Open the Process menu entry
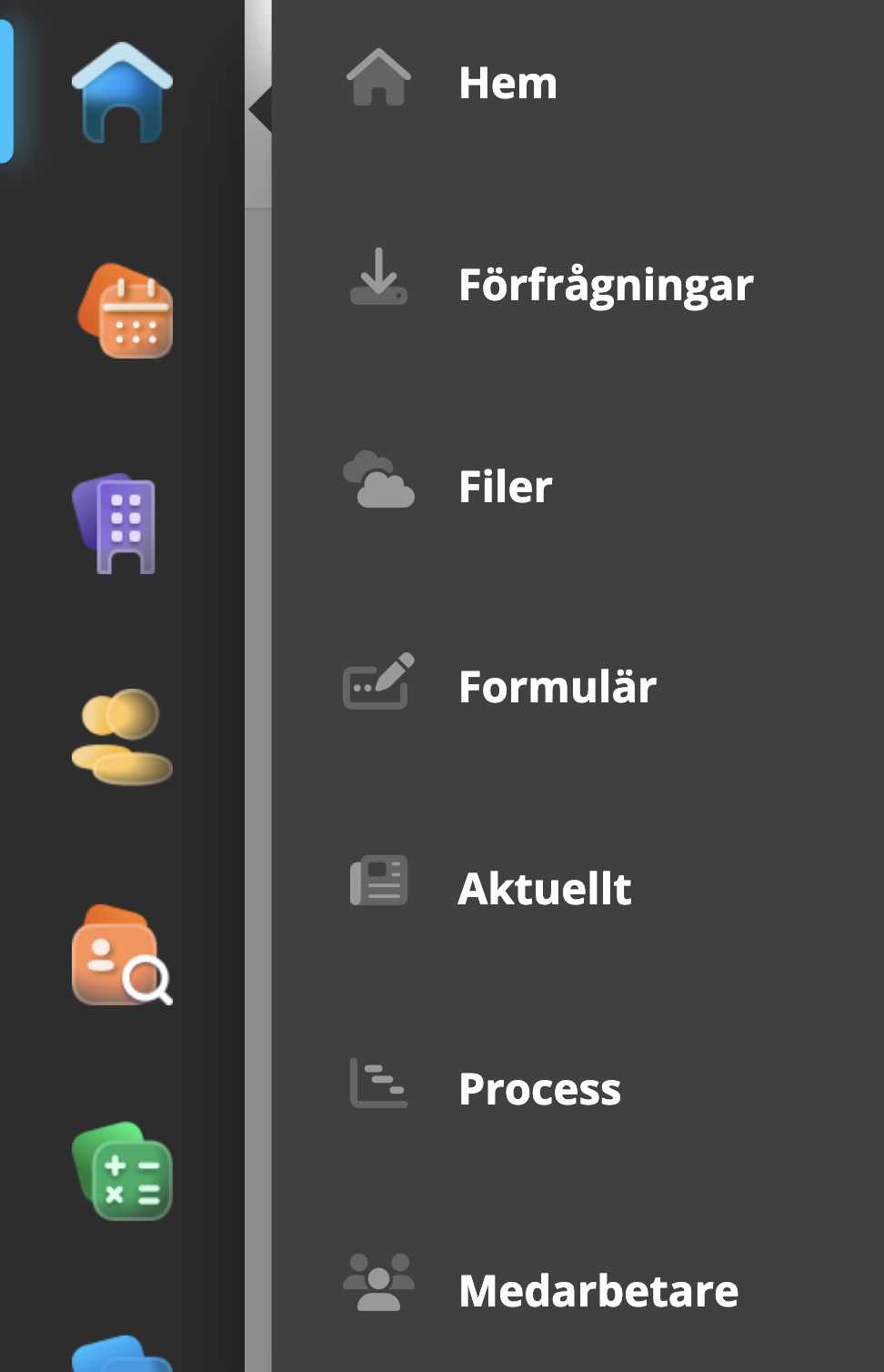Image resolution: width=884 pixels, height=1372 pixels. (539, 1089)
